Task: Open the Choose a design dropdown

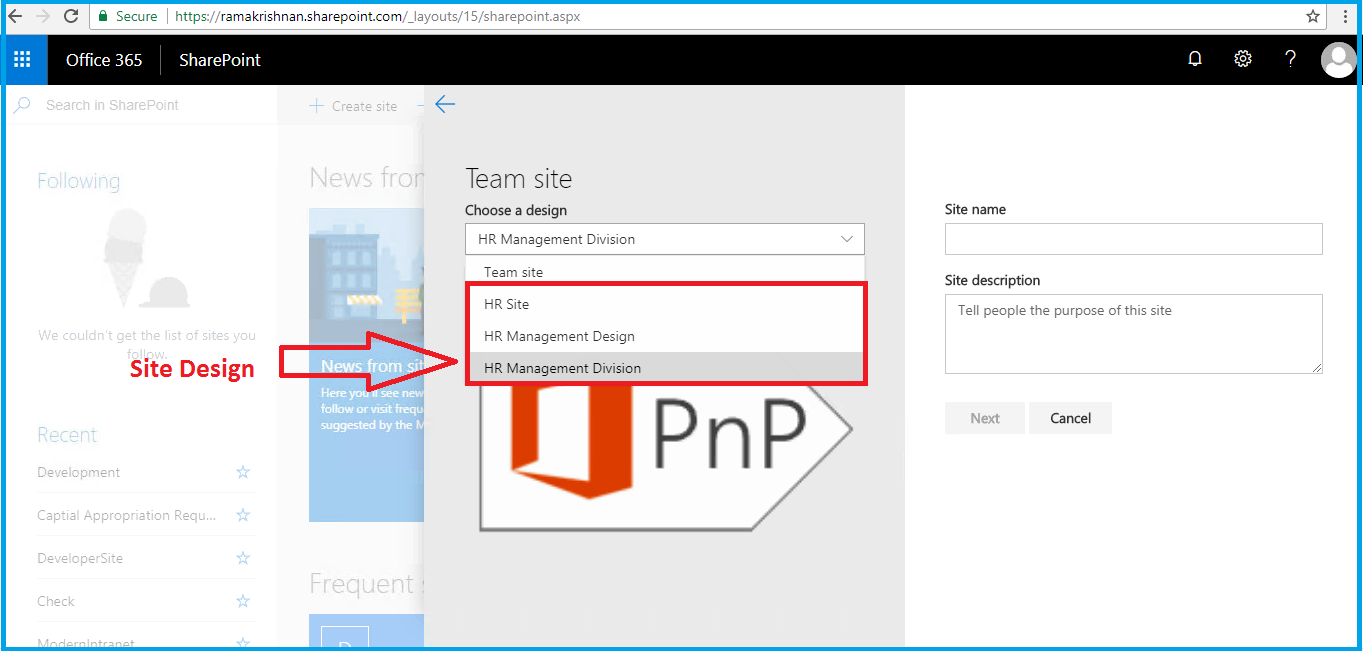Action: (x=664, y=239)
